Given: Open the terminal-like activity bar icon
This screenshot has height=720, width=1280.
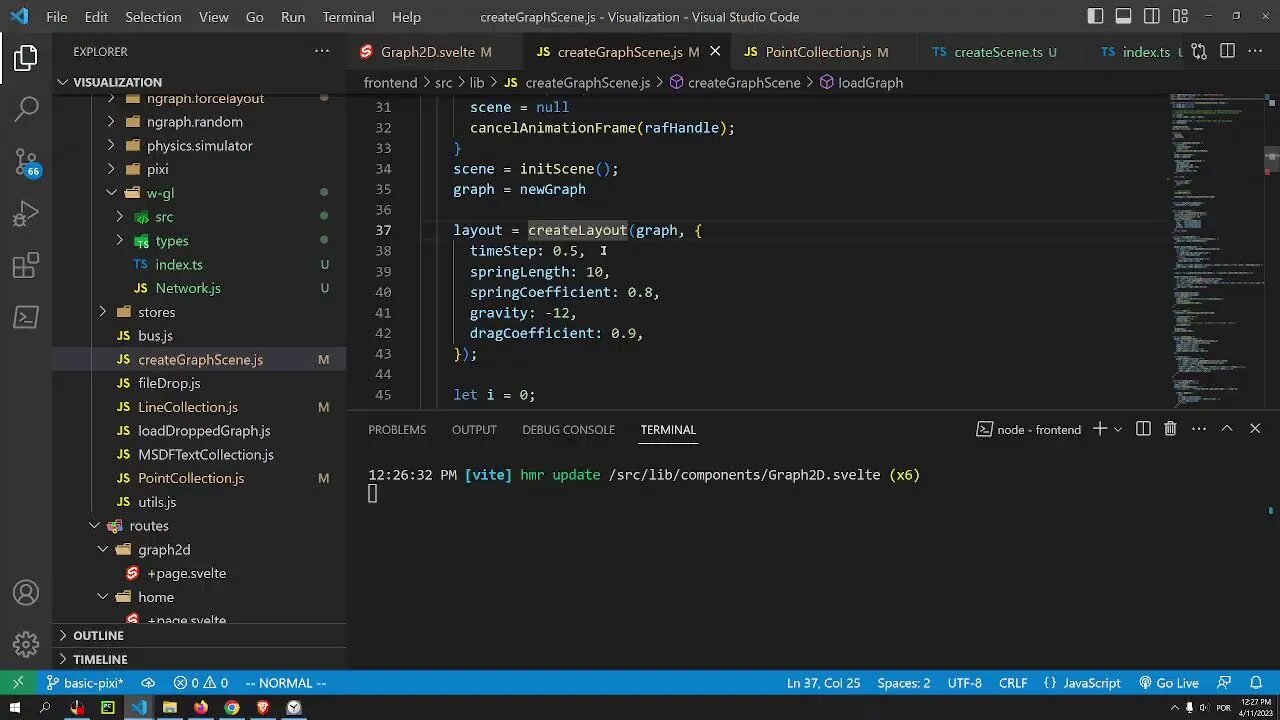Looking at the screenshot, I should (x=26, y=317).
